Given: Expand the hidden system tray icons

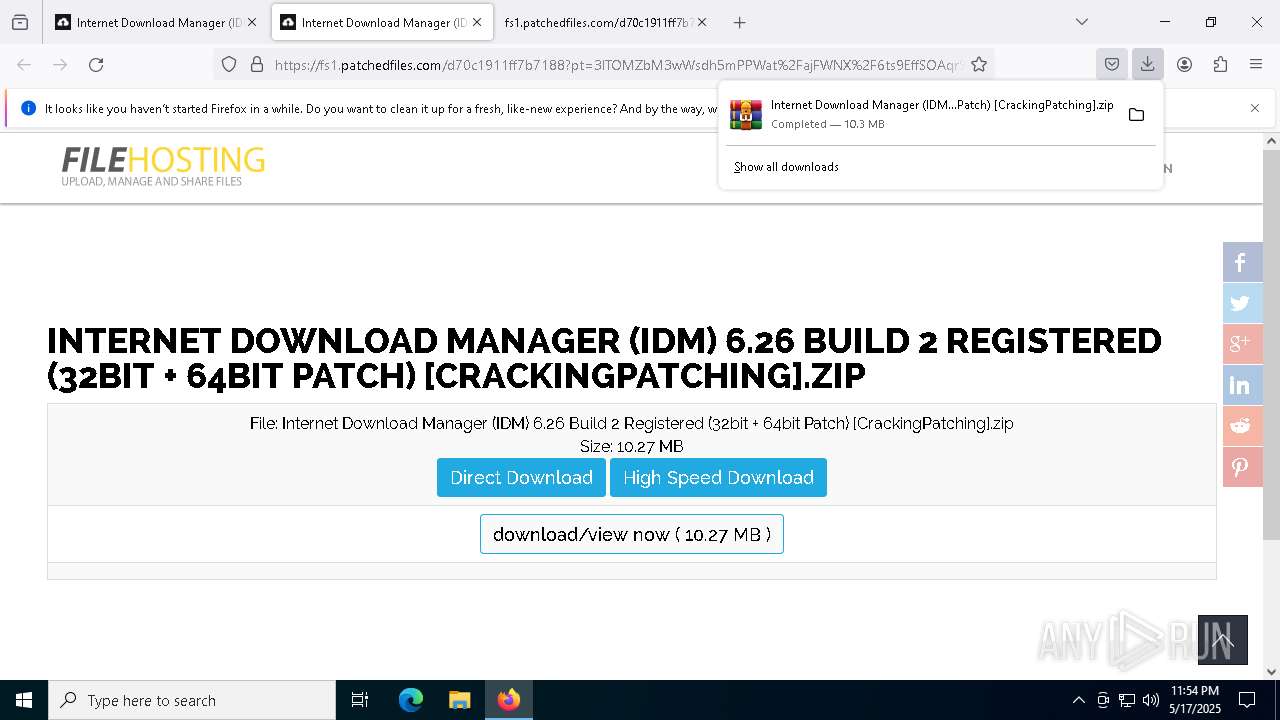Looking at the screenshot, I should click(1078, 700).
